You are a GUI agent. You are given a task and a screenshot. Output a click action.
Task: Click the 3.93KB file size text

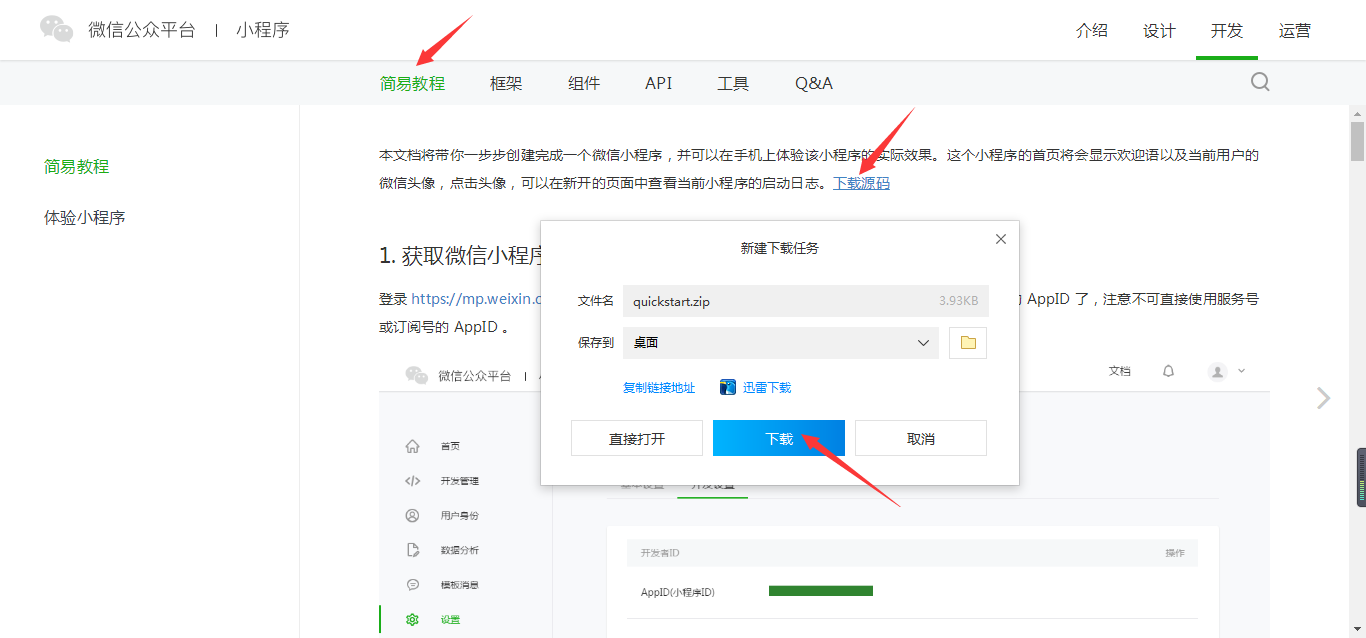tap(958, 301)
